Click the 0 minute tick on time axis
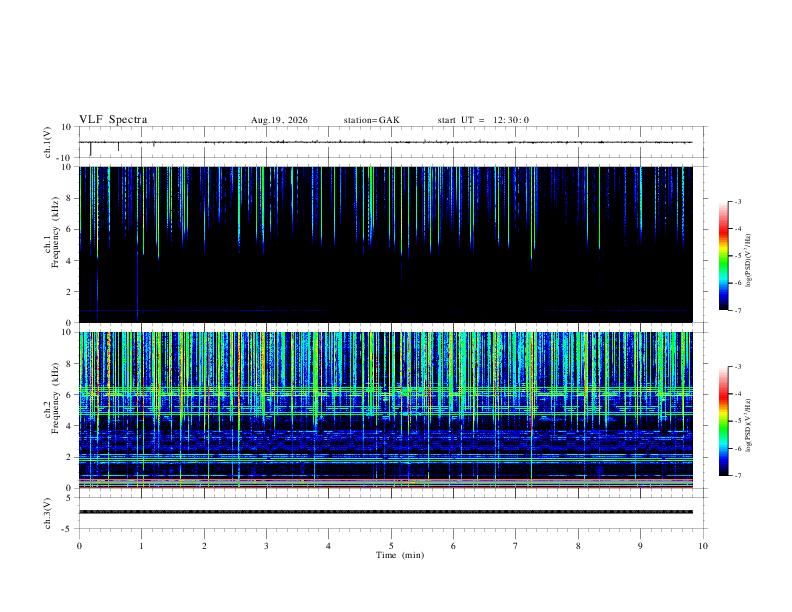 [x=79, y=546]
